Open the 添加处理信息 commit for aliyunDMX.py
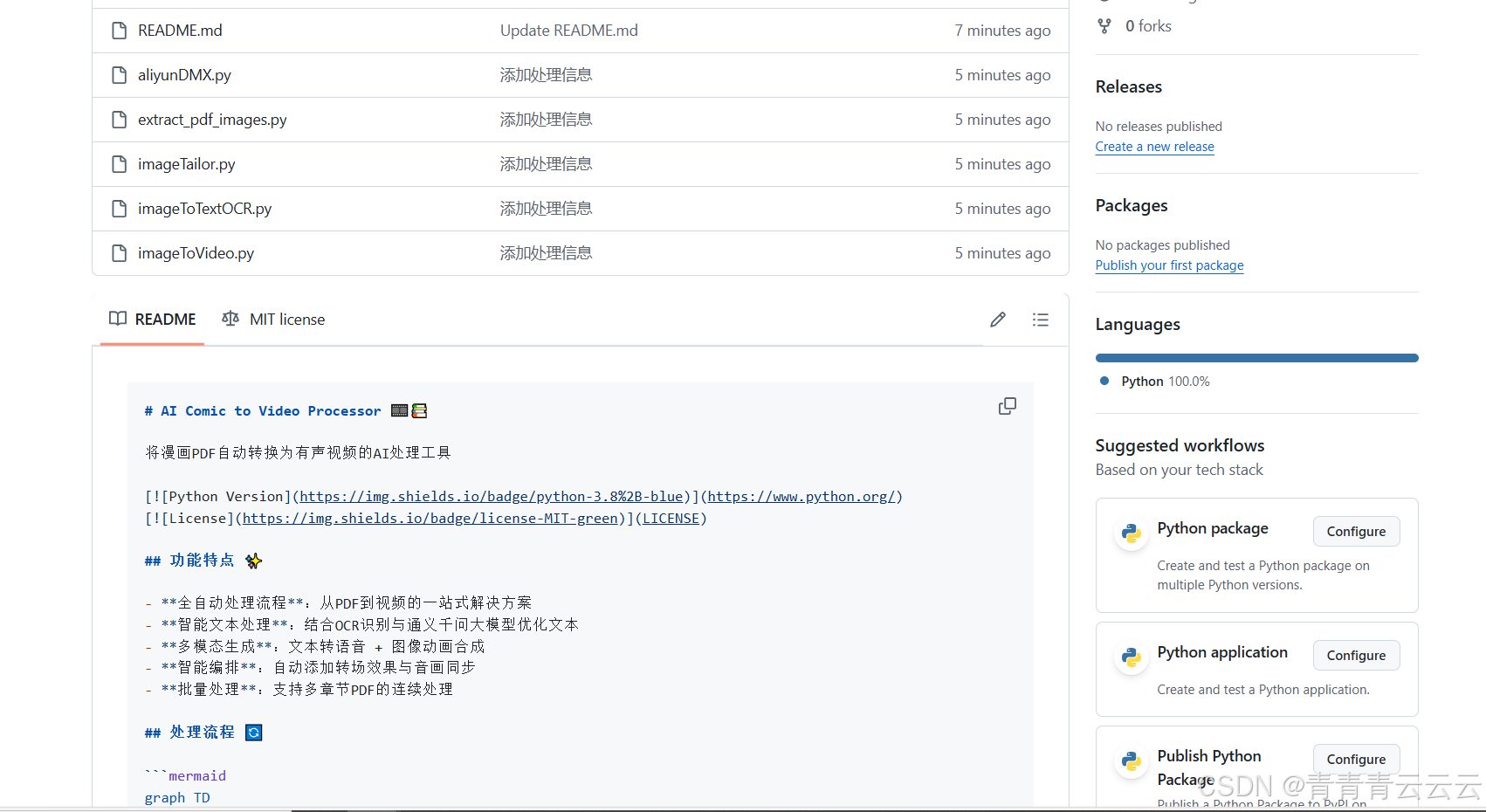 [547, 75]
